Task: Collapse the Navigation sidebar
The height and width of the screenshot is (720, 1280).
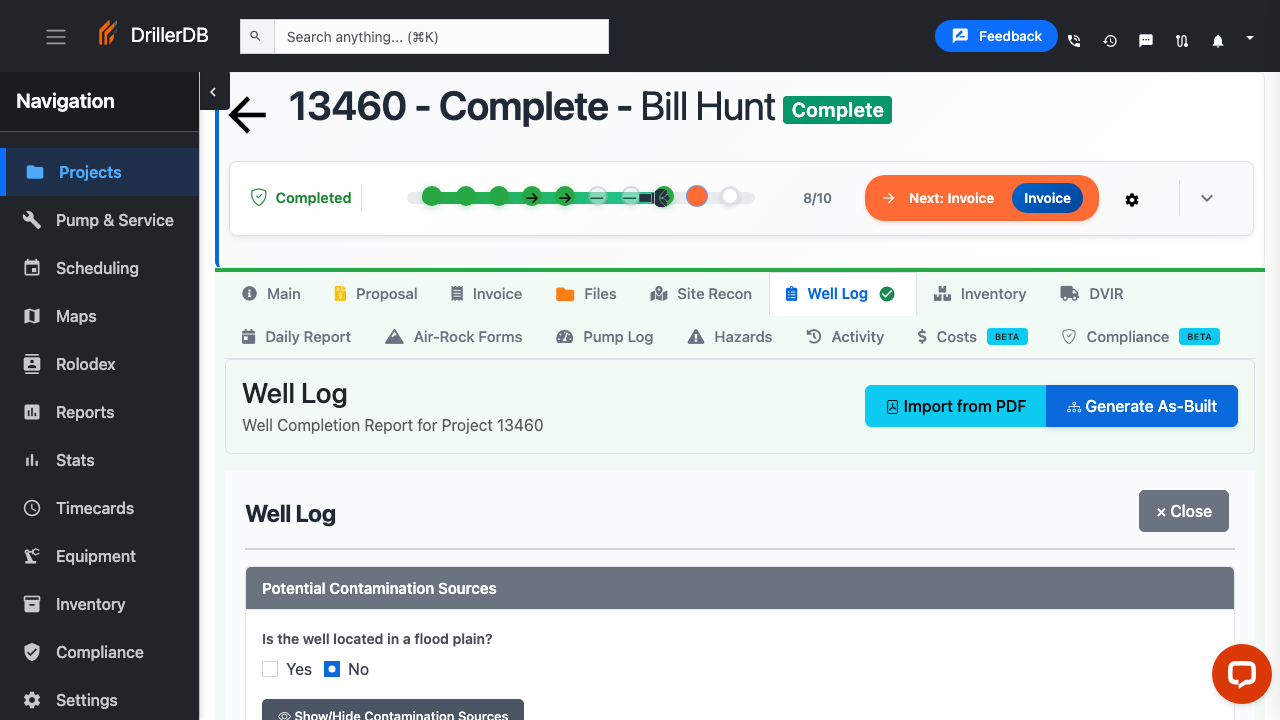Action: click(x=214, y=91)
